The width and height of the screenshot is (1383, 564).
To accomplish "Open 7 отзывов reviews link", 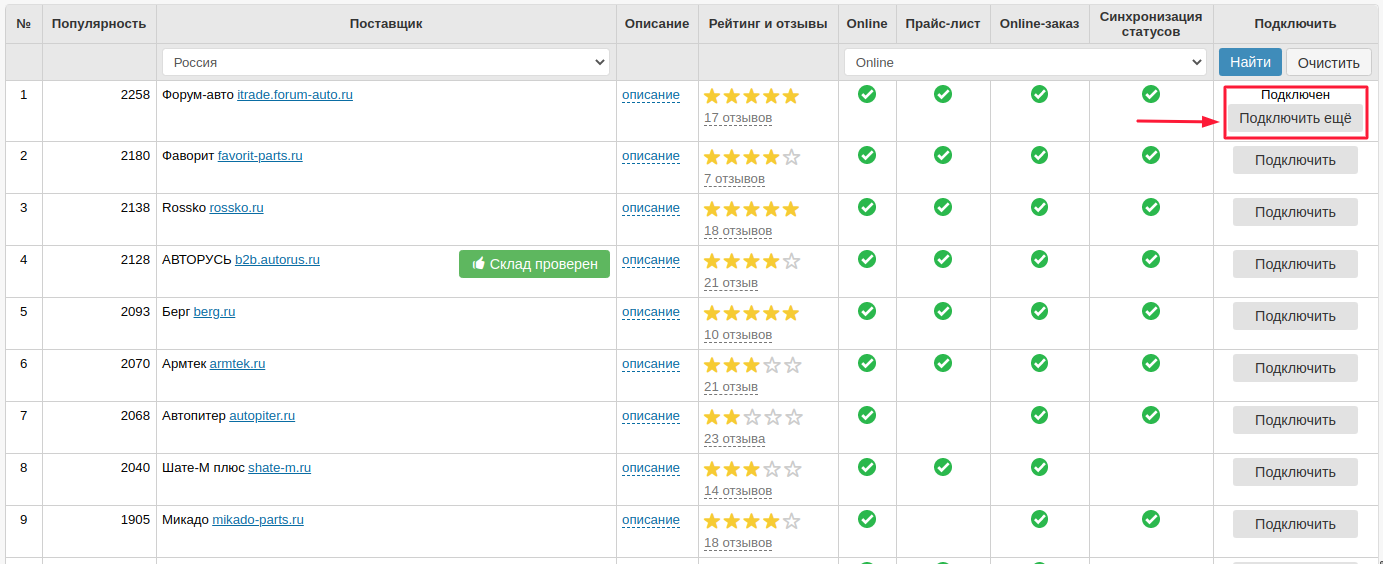I will click(x=734, y=179).
